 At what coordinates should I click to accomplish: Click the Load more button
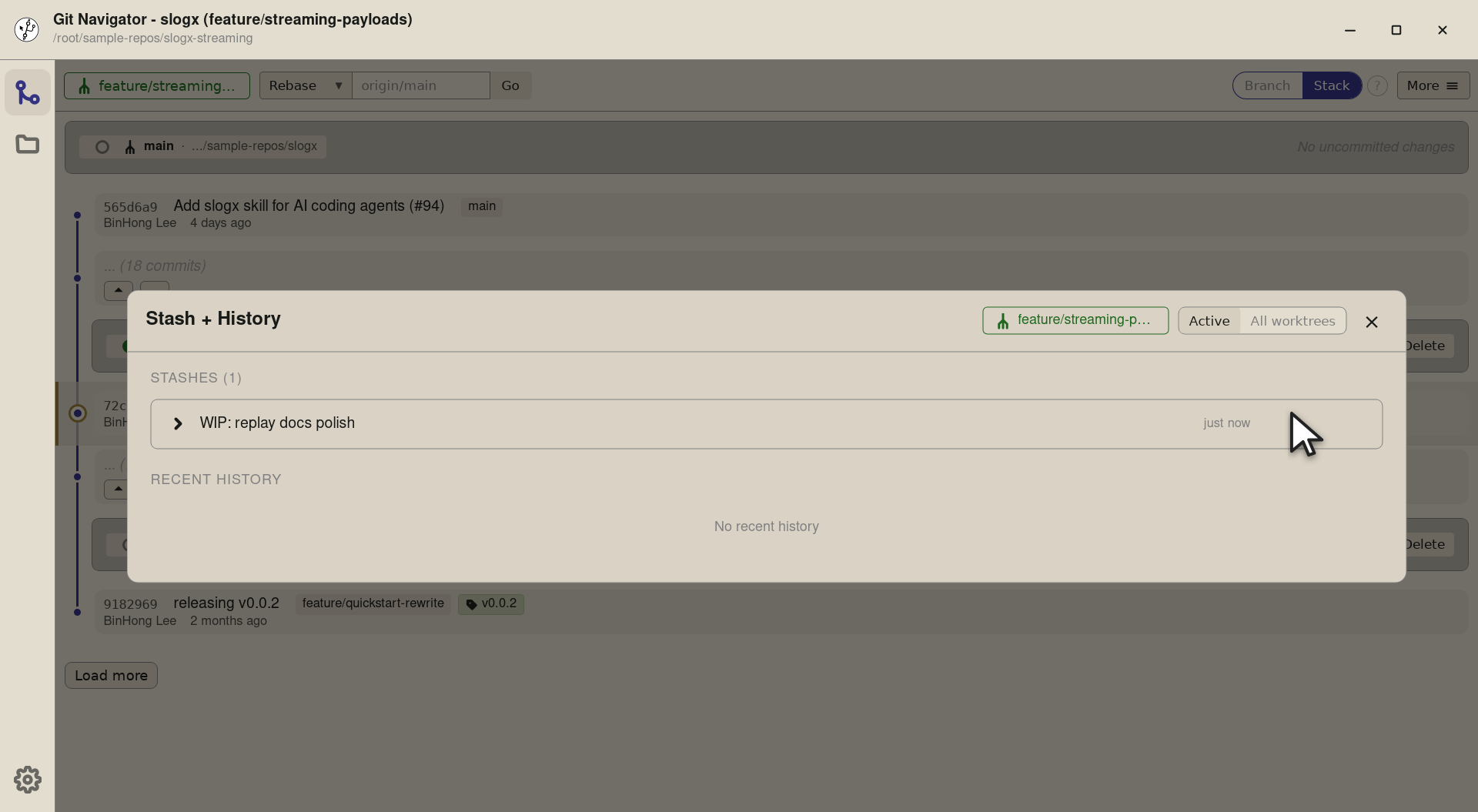coord(111,676)
